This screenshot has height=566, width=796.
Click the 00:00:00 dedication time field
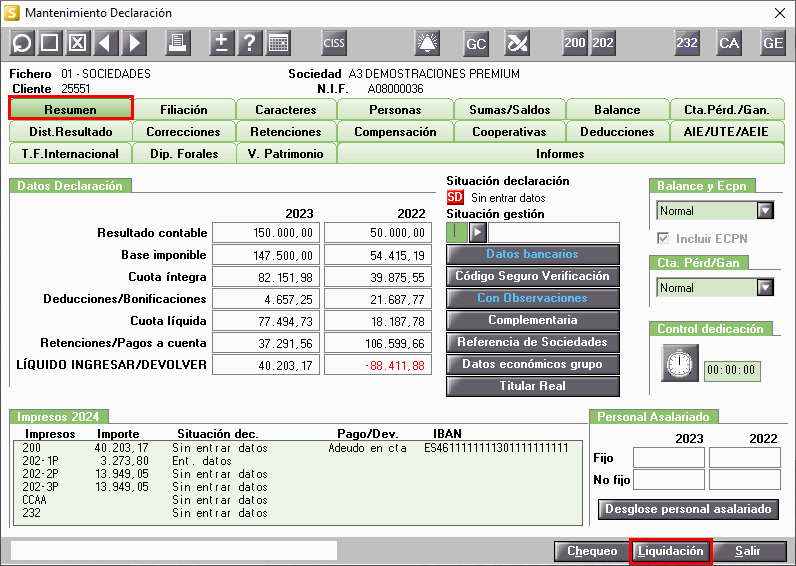[732, 370]
